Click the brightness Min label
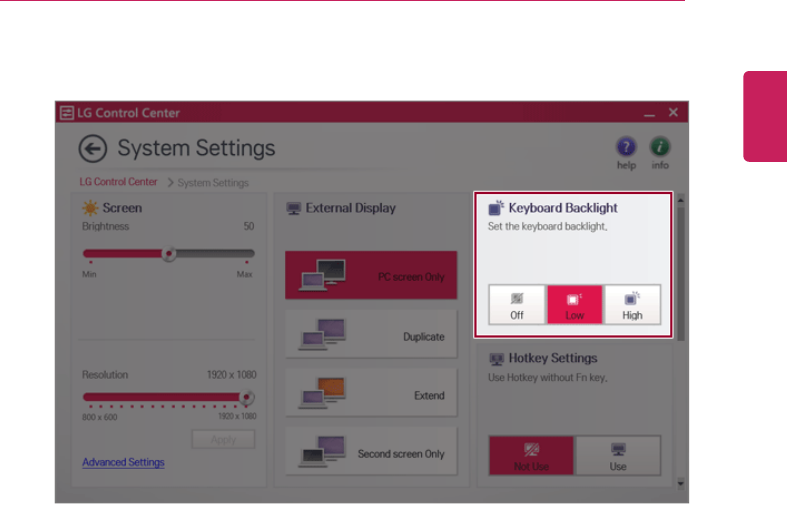The image size is (787, 529). tap(89, 274)
